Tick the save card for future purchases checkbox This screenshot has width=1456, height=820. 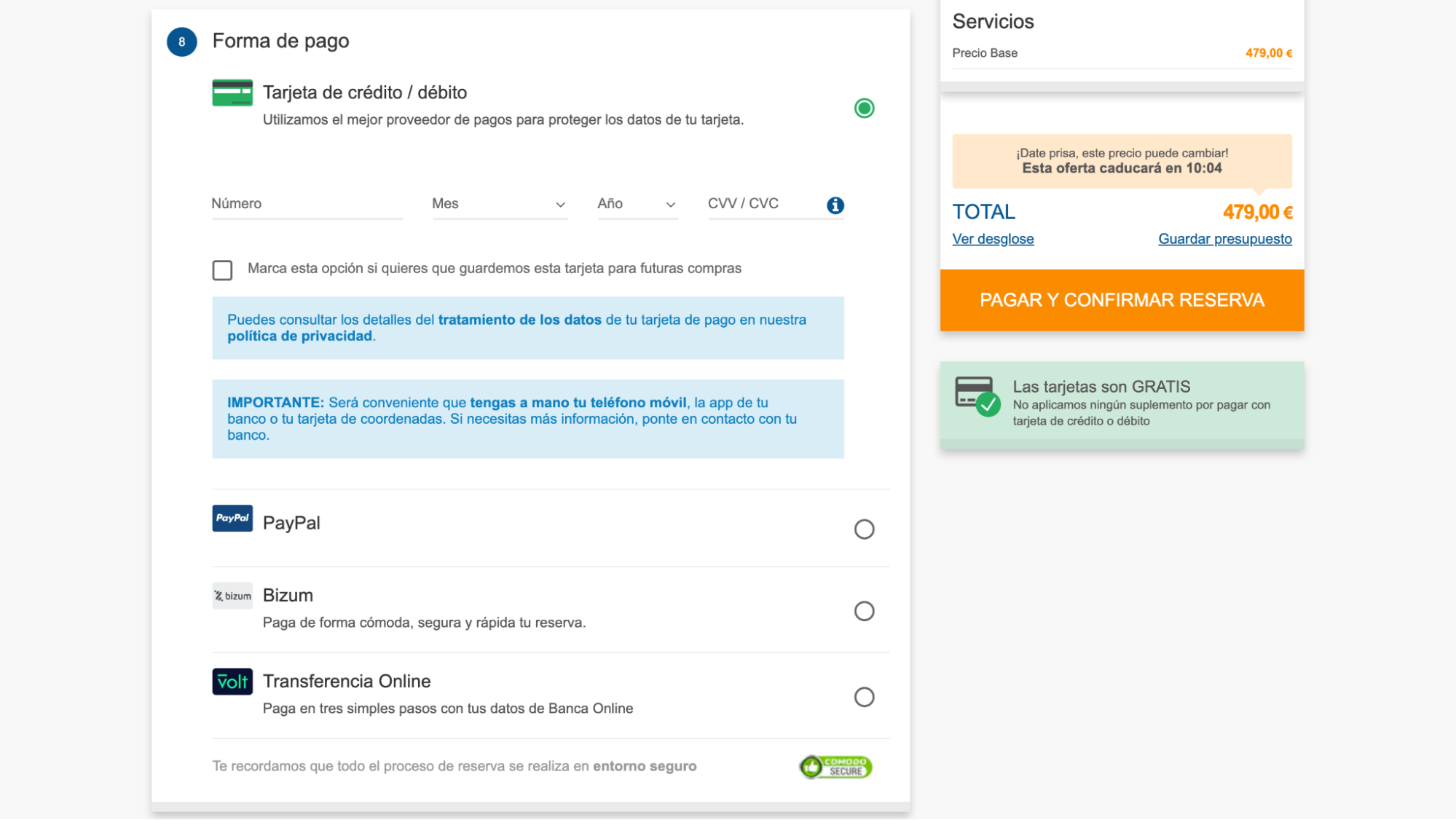[222, 270]
